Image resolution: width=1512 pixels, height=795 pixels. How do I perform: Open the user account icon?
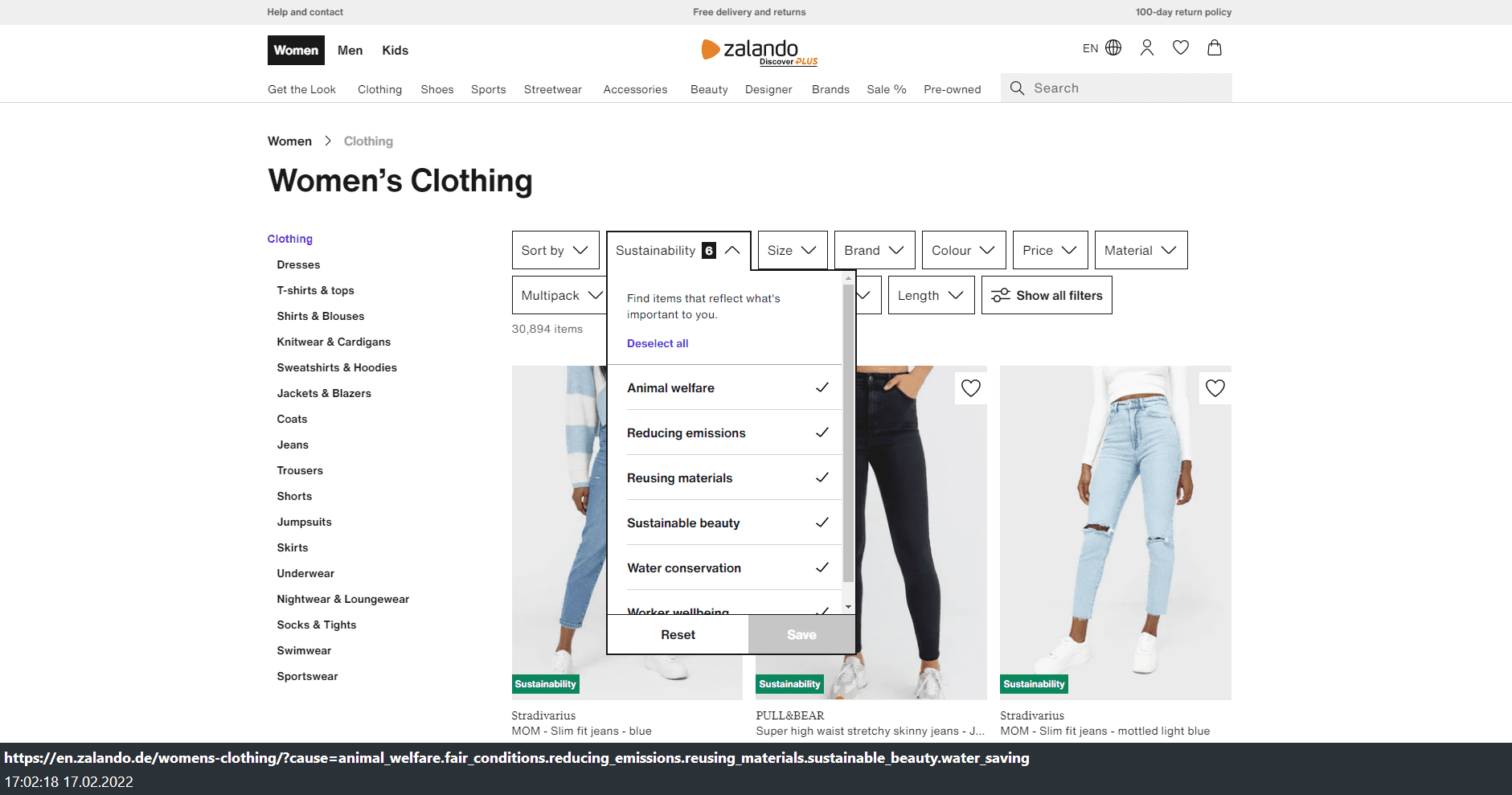point(1147,48)
